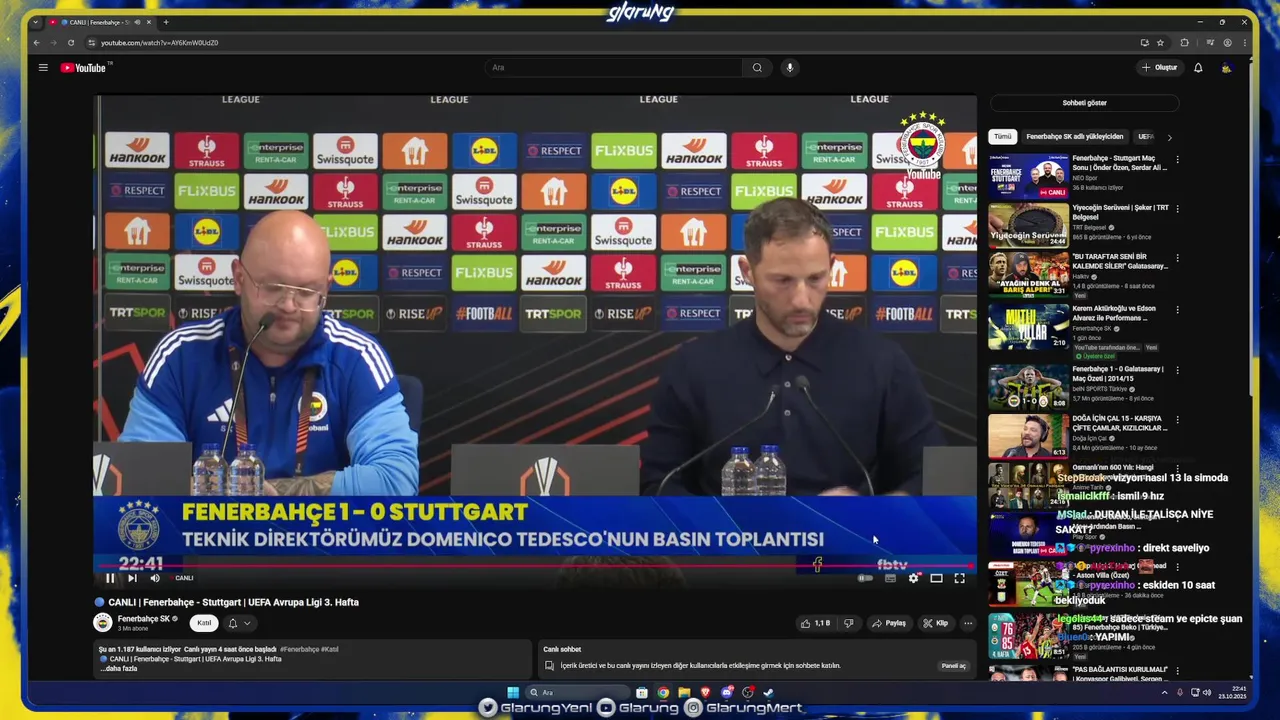Open the Kerem Aktürkoğlu ve Edson Alvarez video

tap(1028, 325)
